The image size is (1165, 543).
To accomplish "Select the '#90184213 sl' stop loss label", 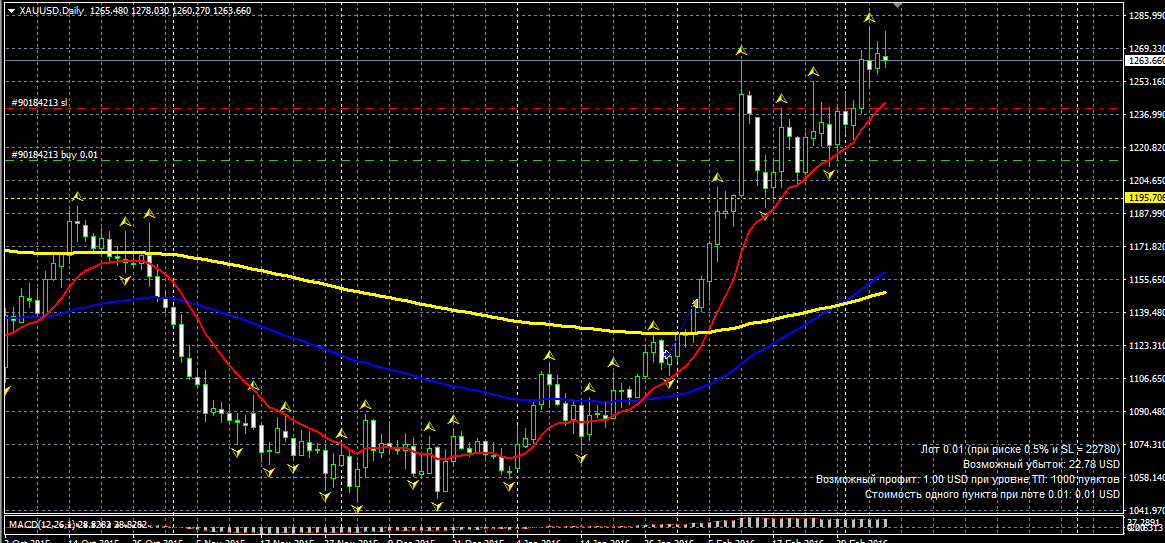I will 39,103.
